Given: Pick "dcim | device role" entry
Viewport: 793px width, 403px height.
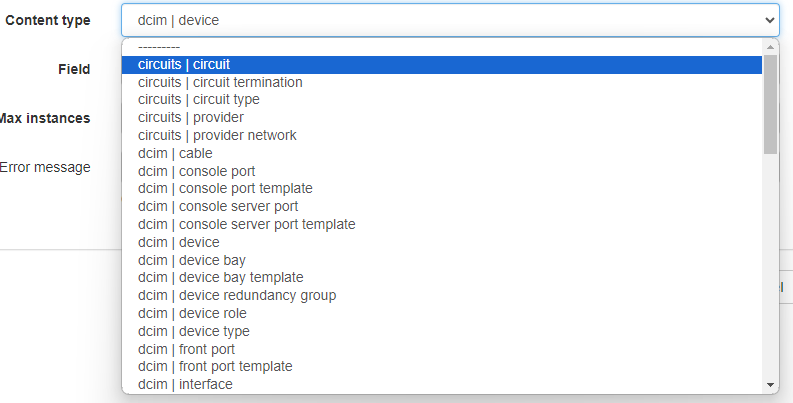Looking at the screenshot, I should [x=194, y=313].
